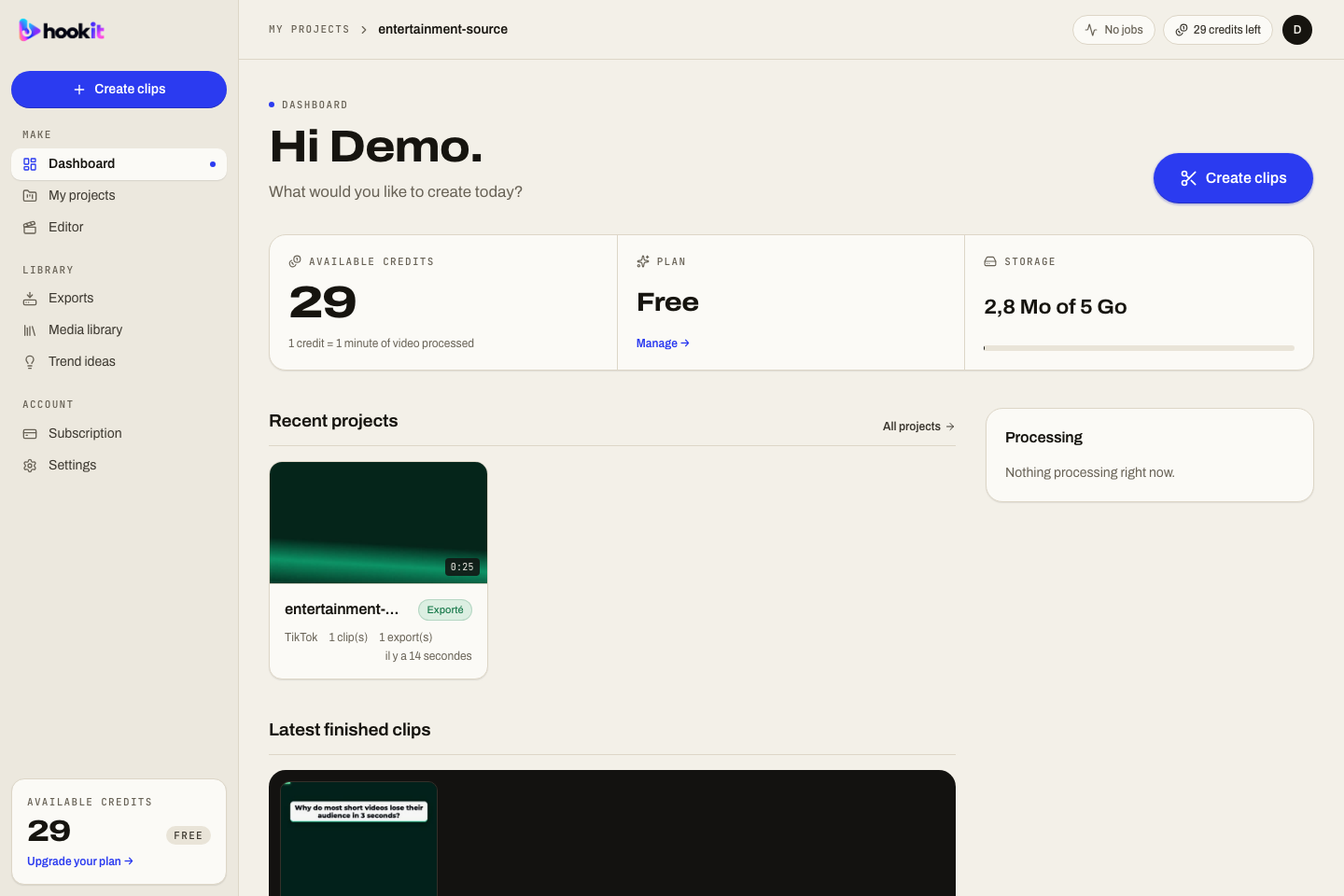1344x896 pixels.
Task: Click the credits coins icon in header
Action: (1182, 30)
